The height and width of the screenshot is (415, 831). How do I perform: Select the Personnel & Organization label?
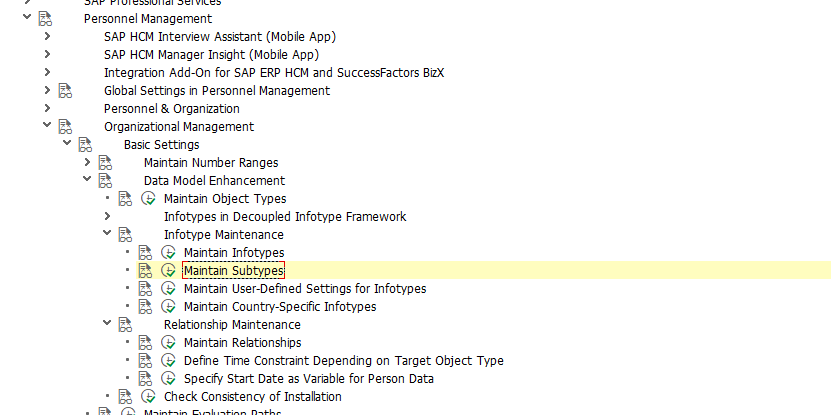coord(172,109)
